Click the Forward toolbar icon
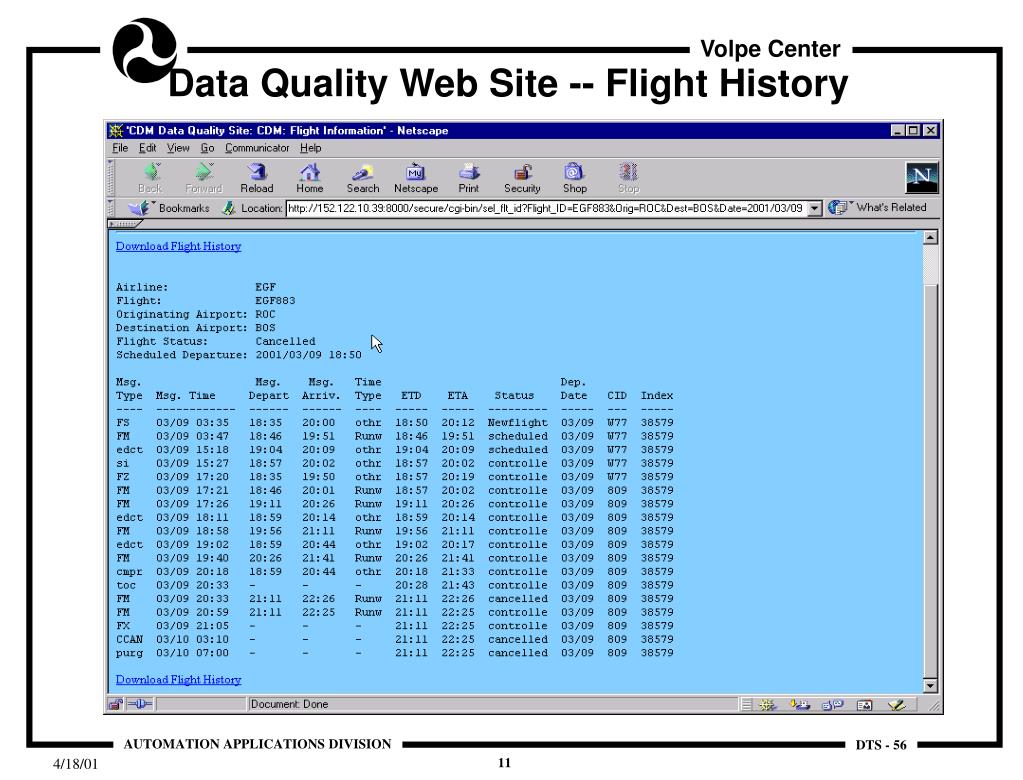 [x=204, y=172]
